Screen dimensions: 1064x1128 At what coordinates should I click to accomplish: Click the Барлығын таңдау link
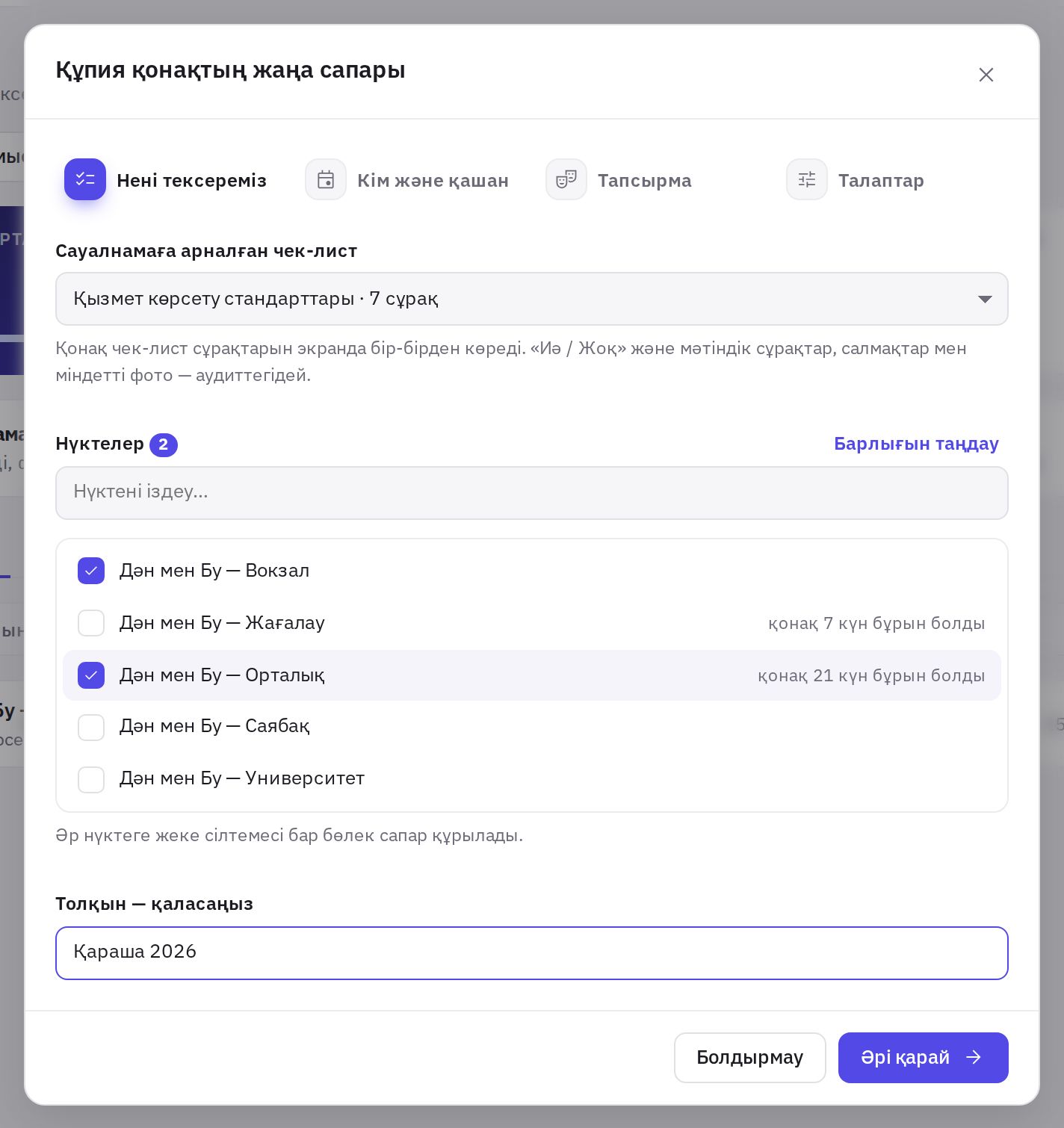coord(916,444)
